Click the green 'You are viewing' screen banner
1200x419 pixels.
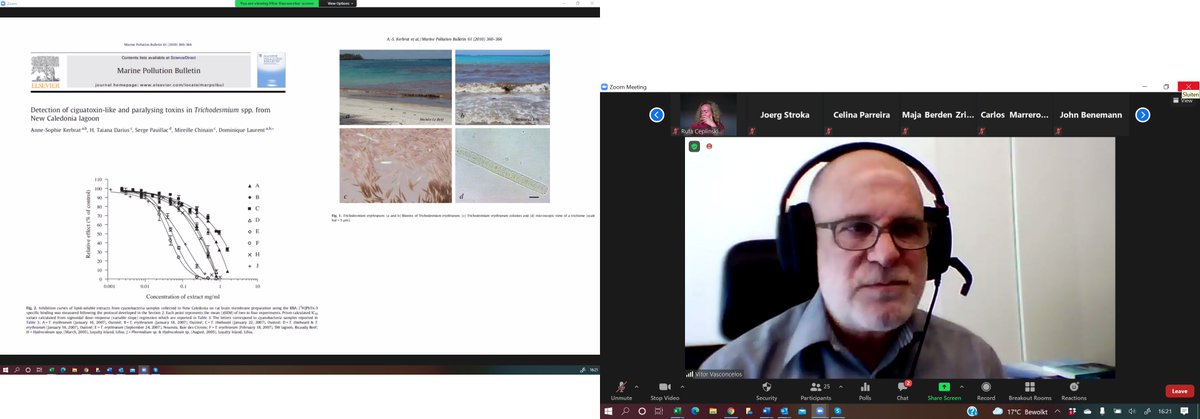pos(277,4)
